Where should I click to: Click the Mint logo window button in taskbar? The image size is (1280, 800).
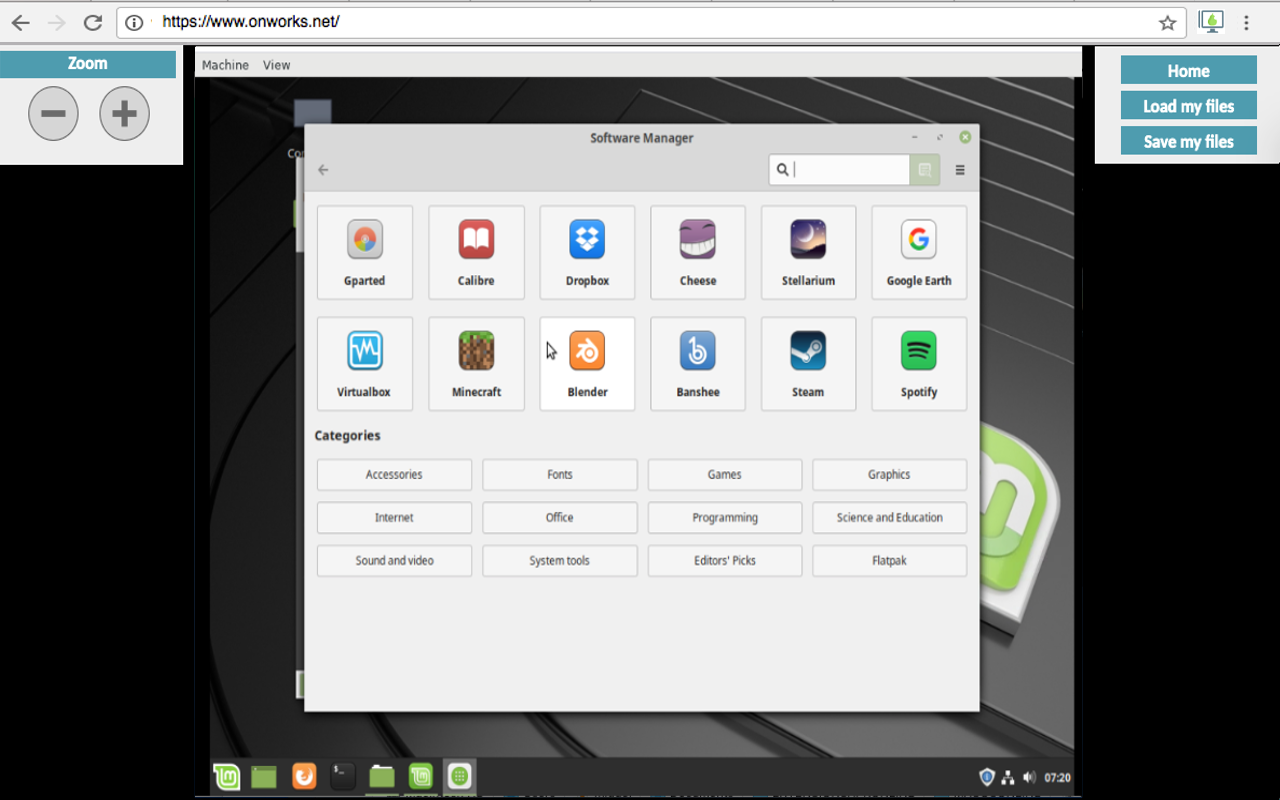click(421, 776)
